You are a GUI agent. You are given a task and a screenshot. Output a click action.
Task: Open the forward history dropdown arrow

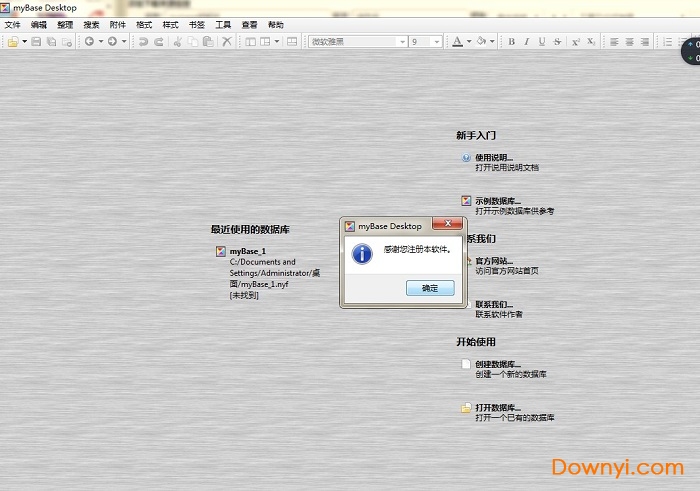tap(124, 42)
